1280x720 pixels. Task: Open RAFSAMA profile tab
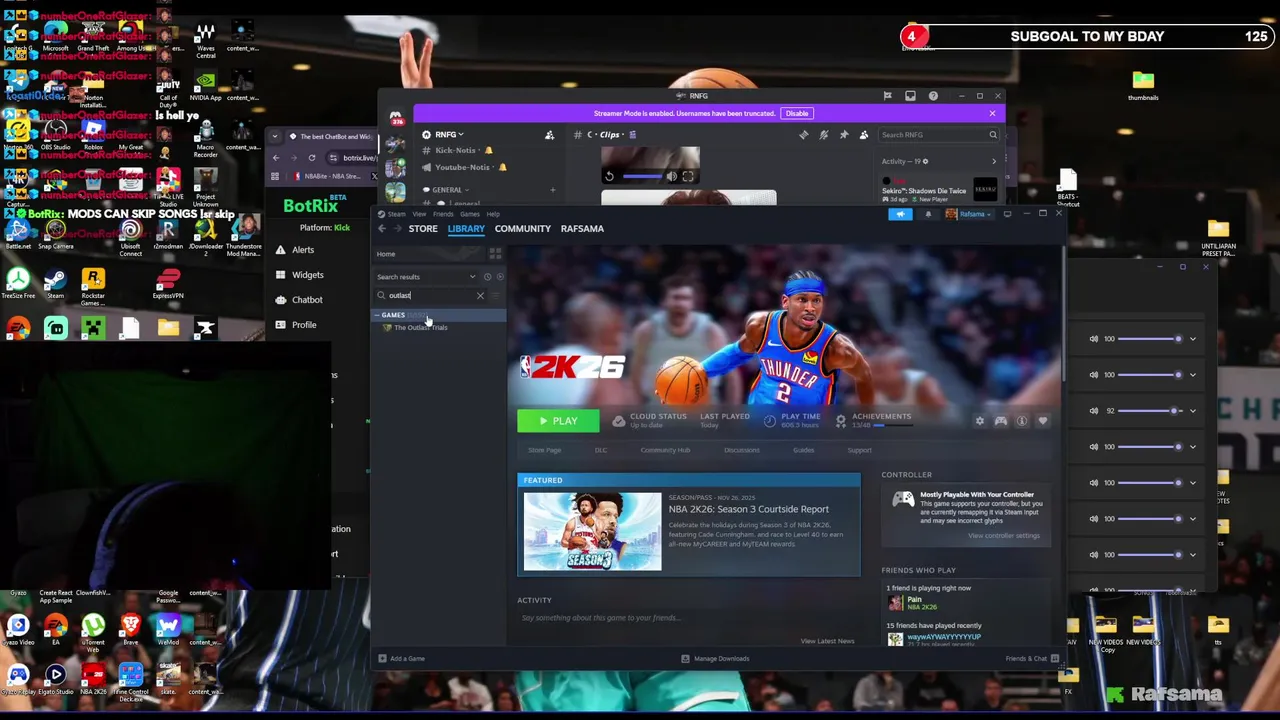(x=582, y=229)
